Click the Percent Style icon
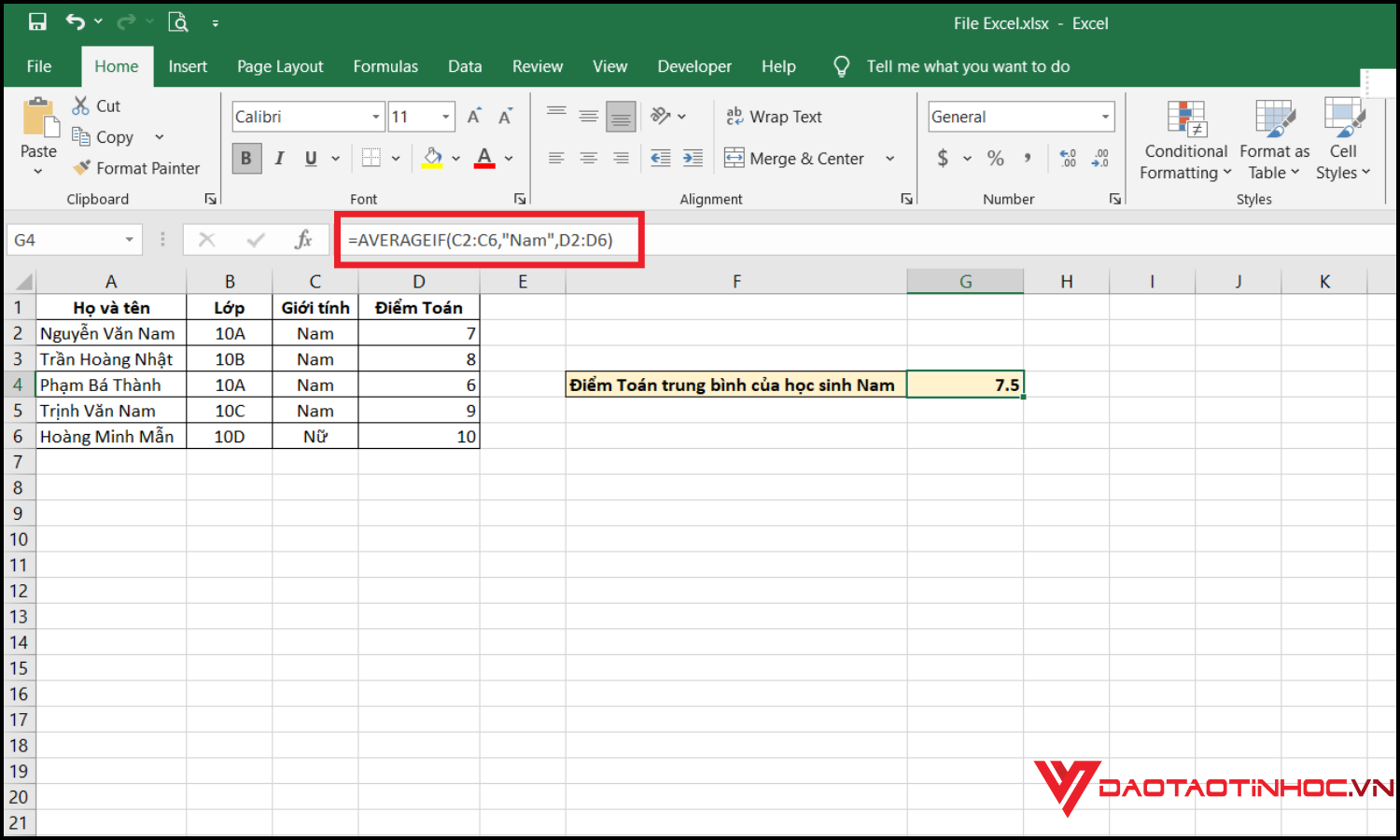This screenshot has width=1400, height=840. click(996, 159)
